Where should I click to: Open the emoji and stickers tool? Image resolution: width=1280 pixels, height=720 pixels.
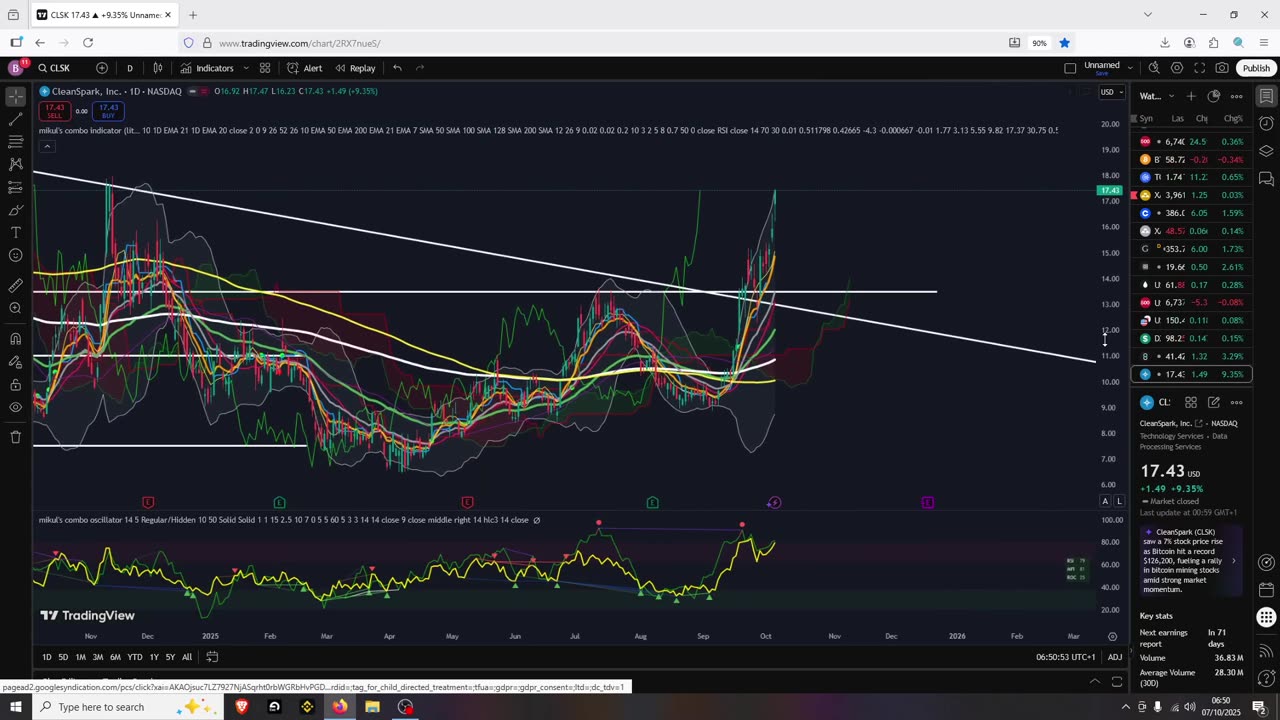(x=16, y=255)
